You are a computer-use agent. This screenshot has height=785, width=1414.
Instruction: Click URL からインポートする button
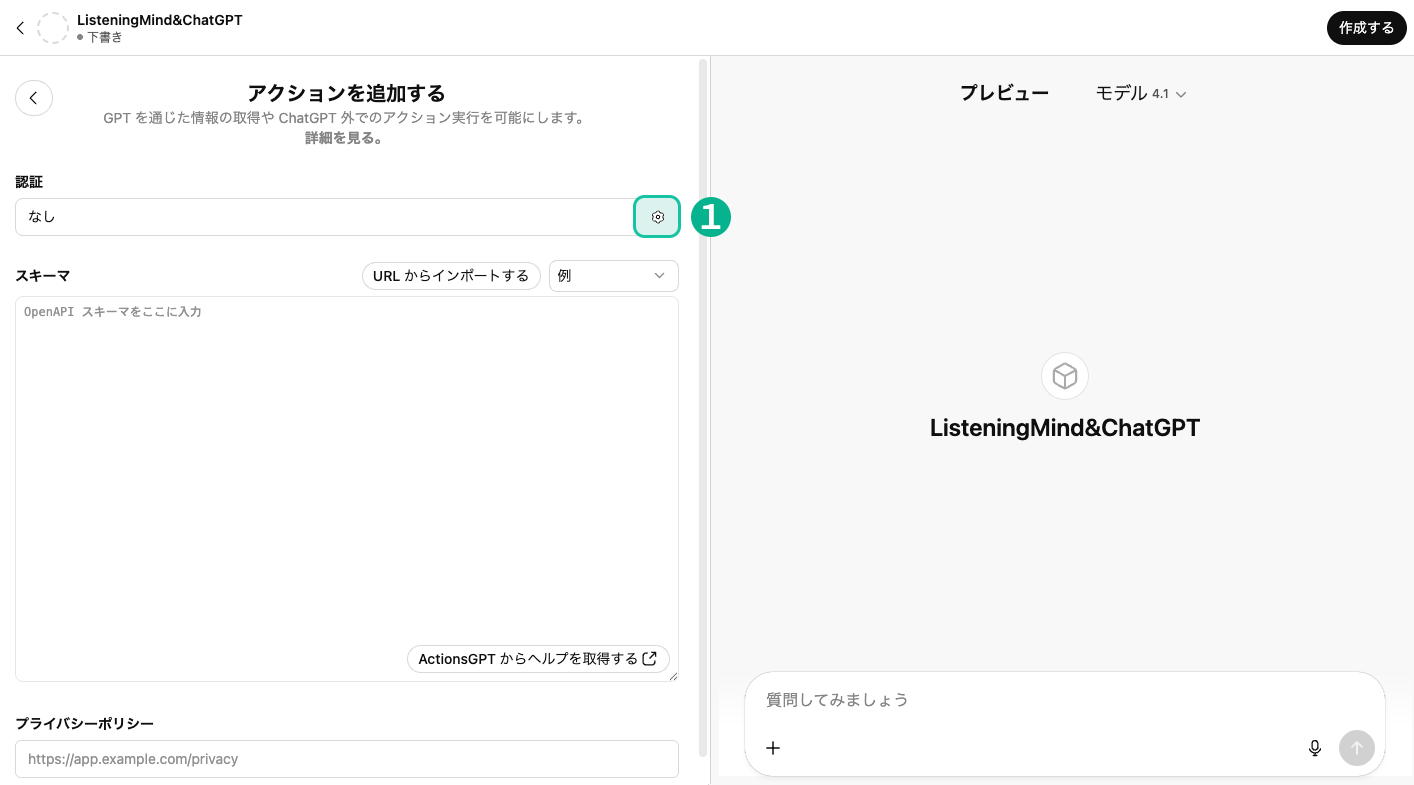coord(451,276)
